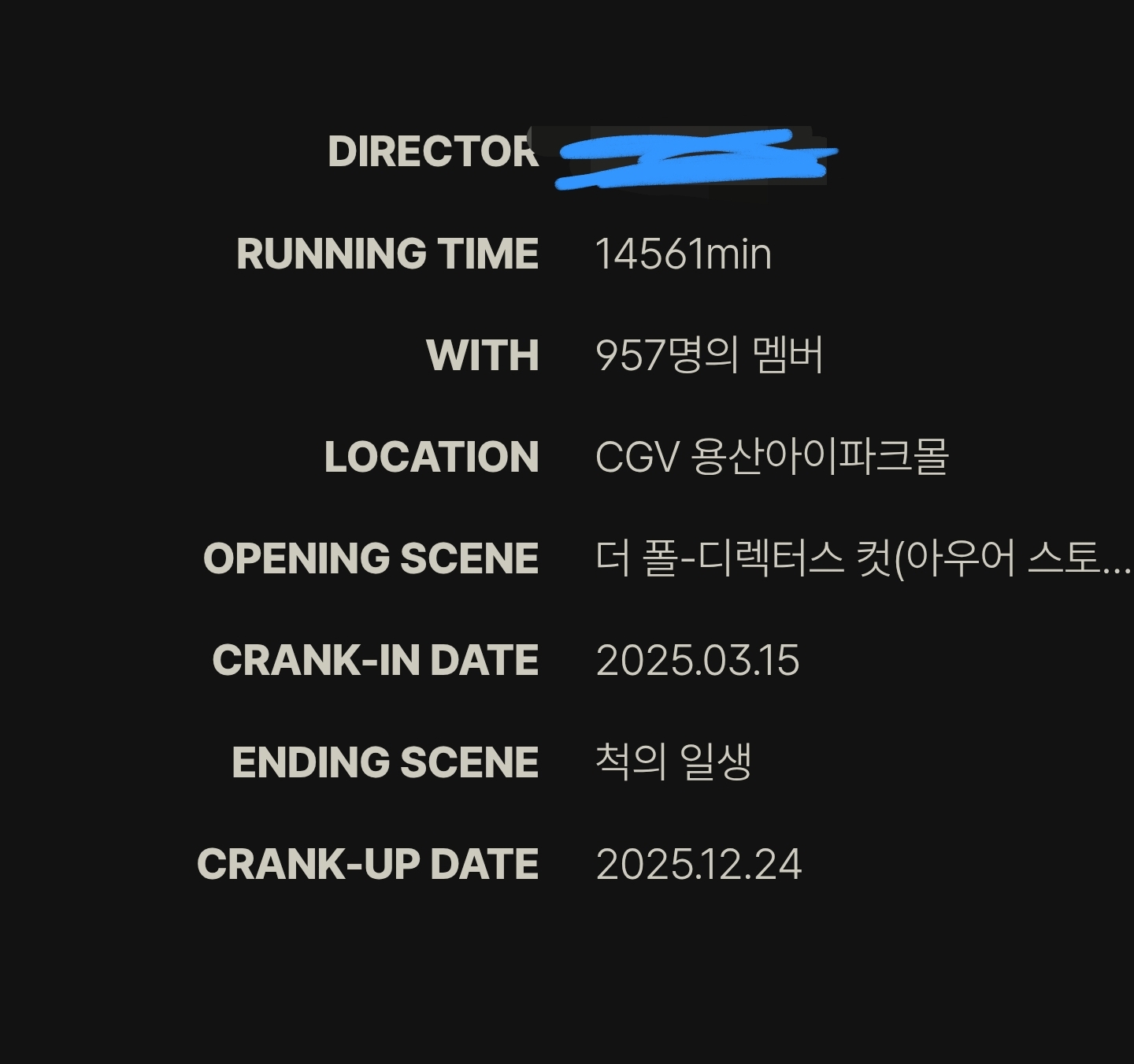Click the CGV text in the location value
Viewport: 1134px width, 1064px height.
pyautogui.click(x=636, y=457)
